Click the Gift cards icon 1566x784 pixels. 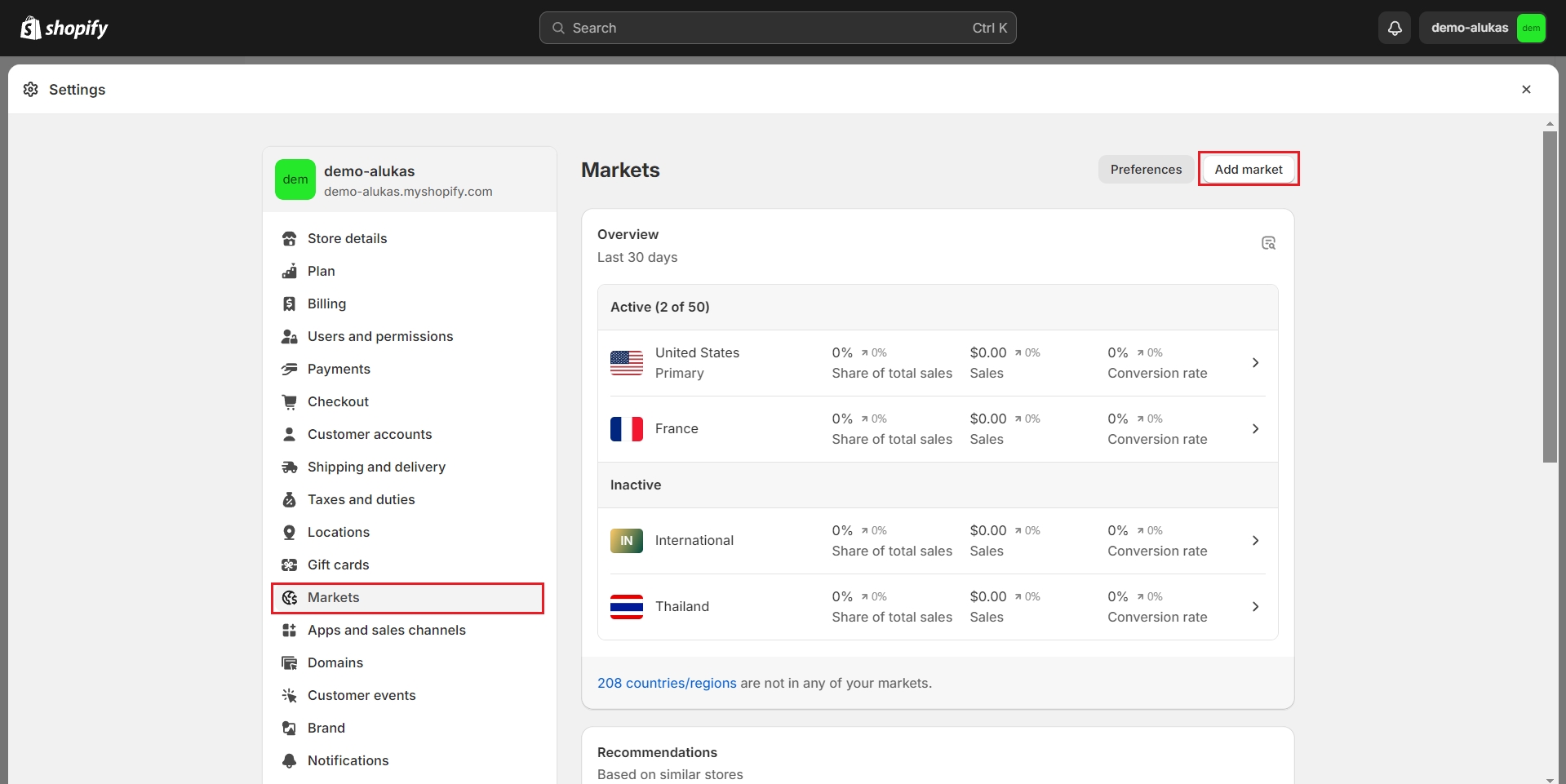[x=289, y=565]
